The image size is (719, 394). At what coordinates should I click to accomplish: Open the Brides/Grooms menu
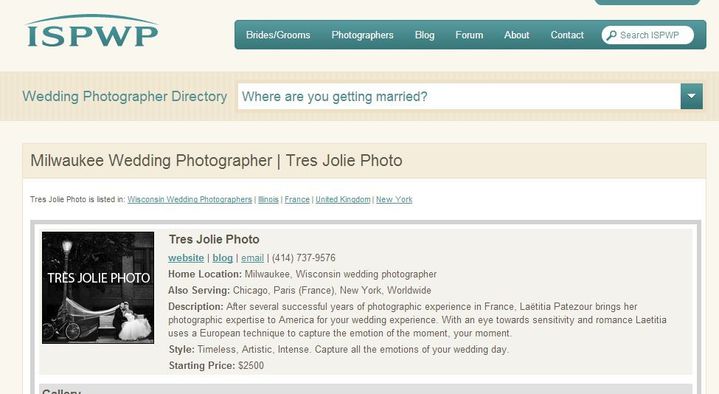click(278, 35)
